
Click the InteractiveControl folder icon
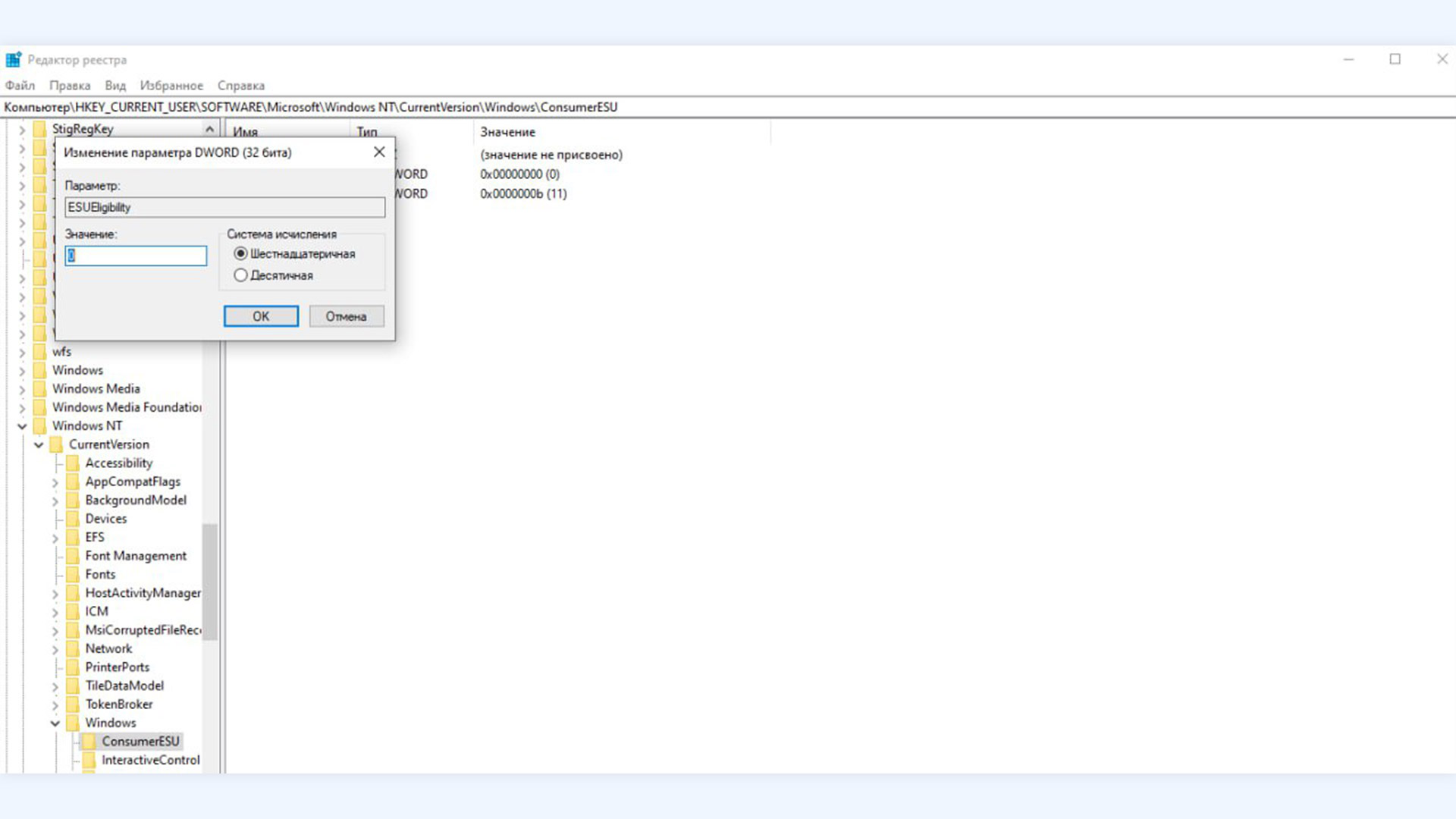coord(89,760)
